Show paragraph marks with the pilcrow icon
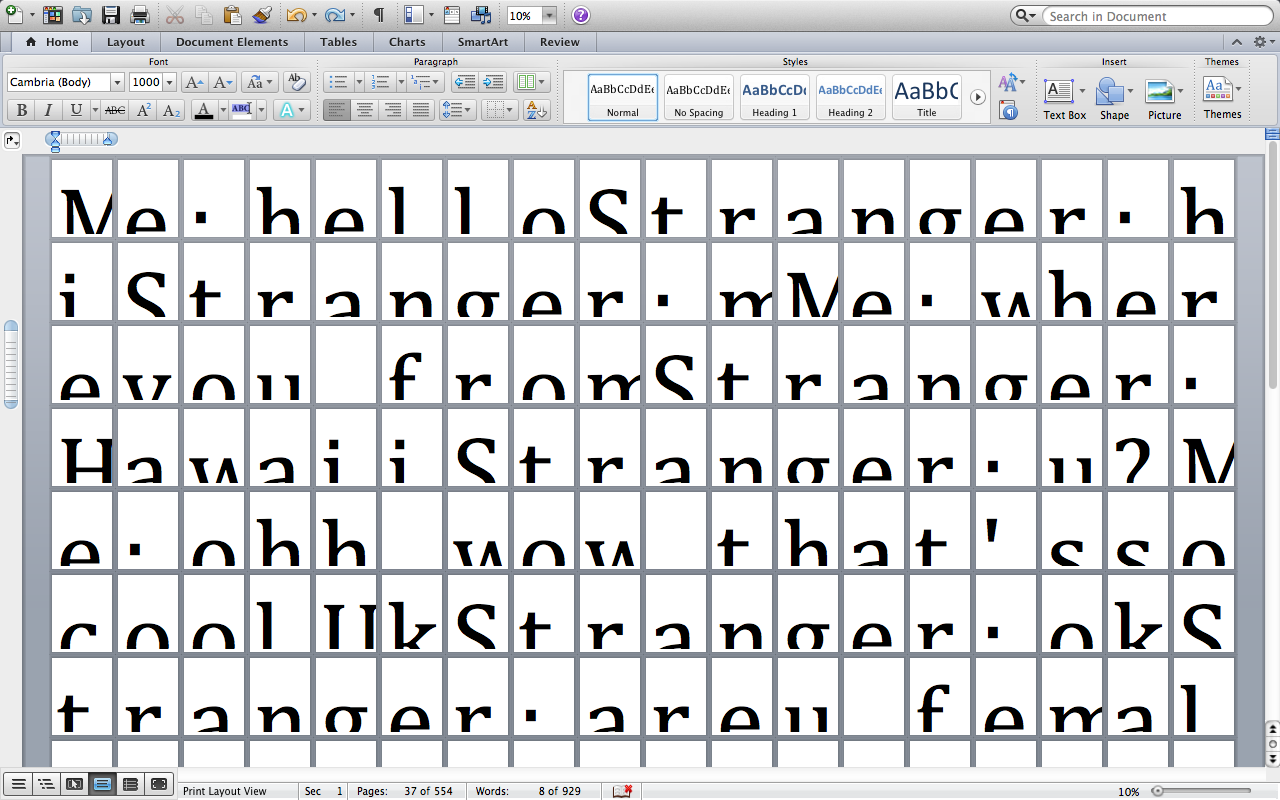 click(x=379, y=15)
